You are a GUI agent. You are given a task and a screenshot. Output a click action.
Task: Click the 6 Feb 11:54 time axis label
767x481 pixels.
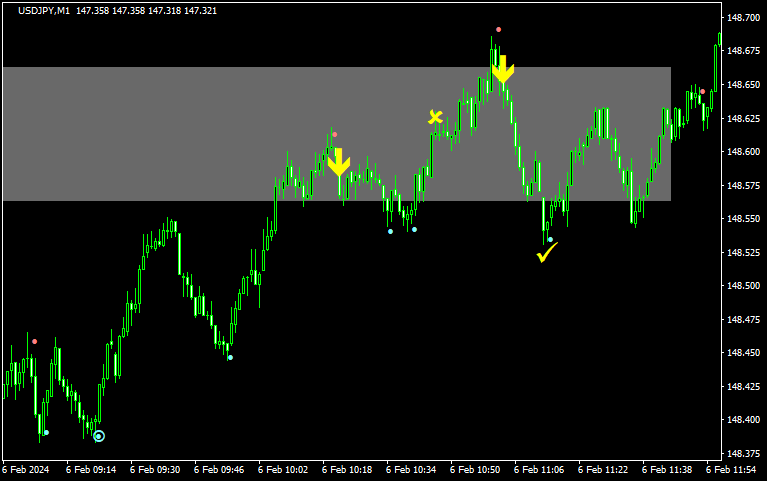tap(732, 469)
